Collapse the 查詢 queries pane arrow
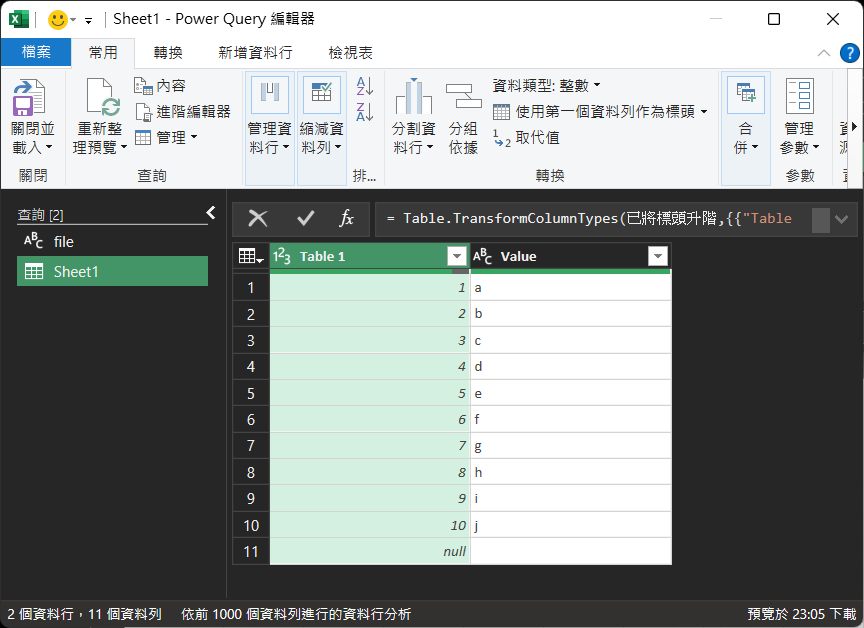Screen dimensions: 864x628 coord(211,212)
